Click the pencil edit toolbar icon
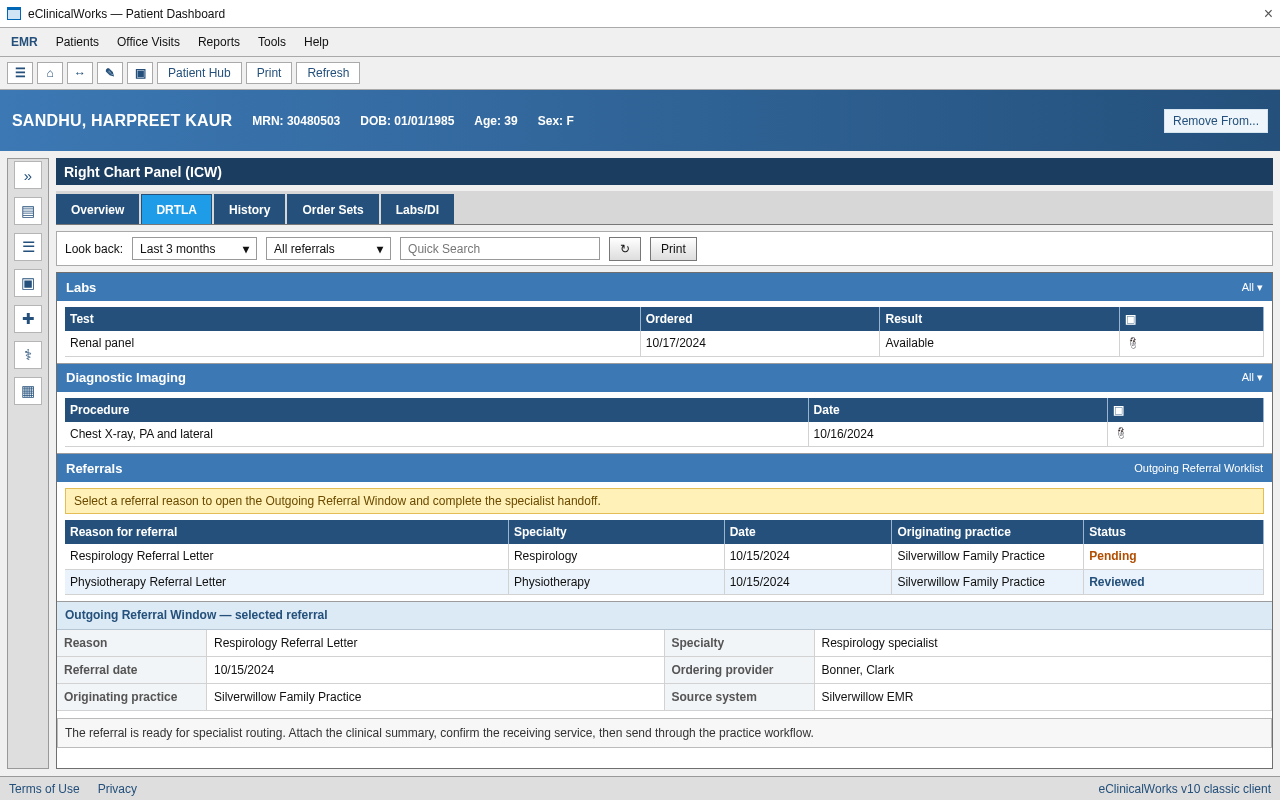 click(110, 73)
